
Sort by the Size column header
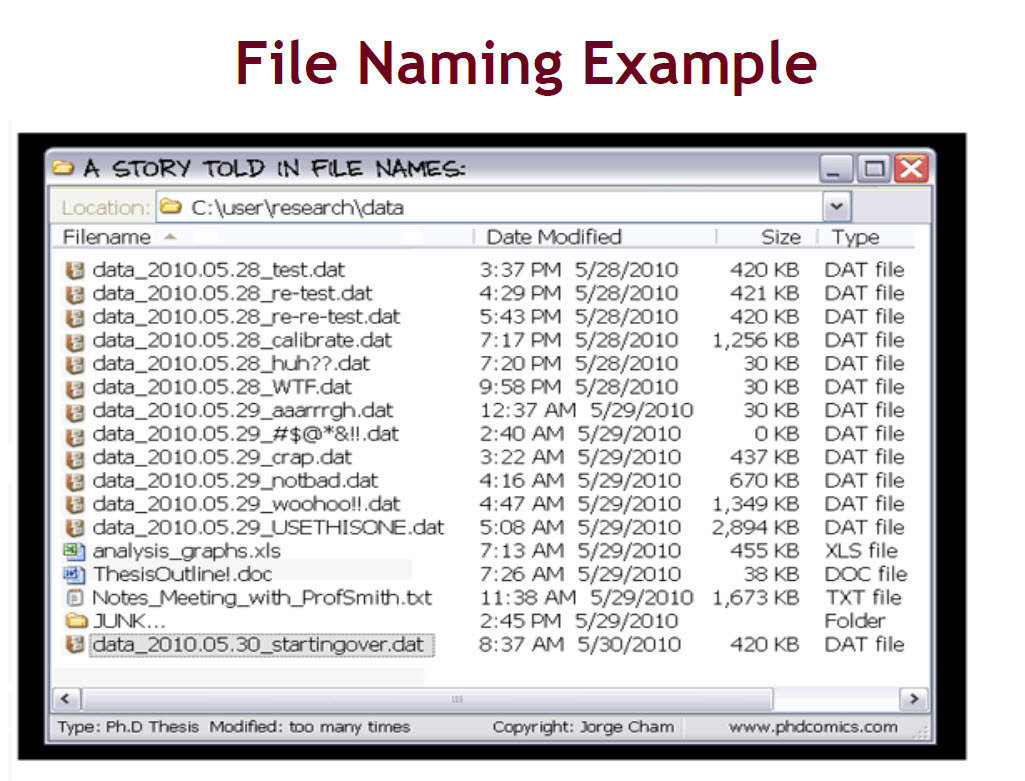coord(781,237)
